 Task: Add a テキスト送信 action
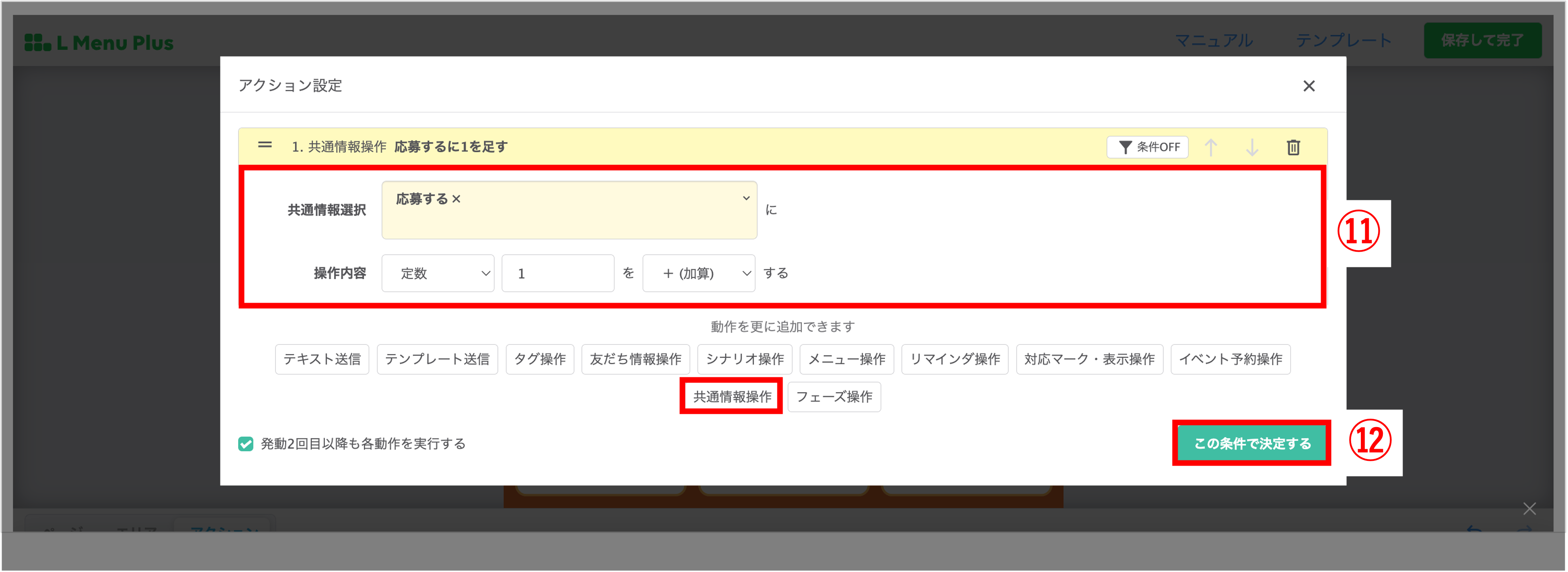click(322, 359)
